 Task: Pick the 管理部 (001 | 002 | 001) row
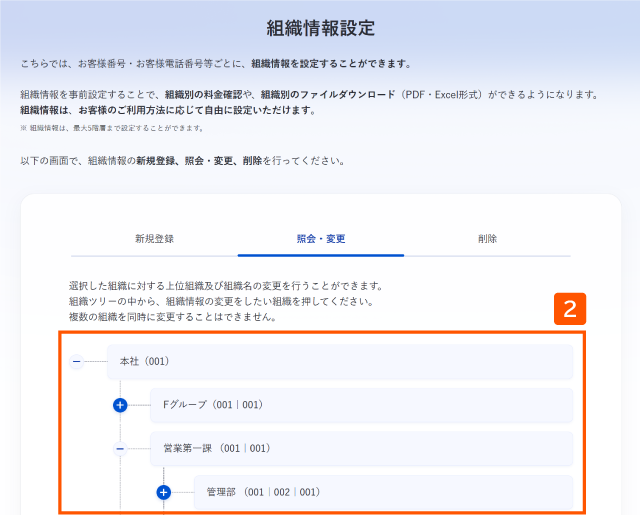(383, 492)
